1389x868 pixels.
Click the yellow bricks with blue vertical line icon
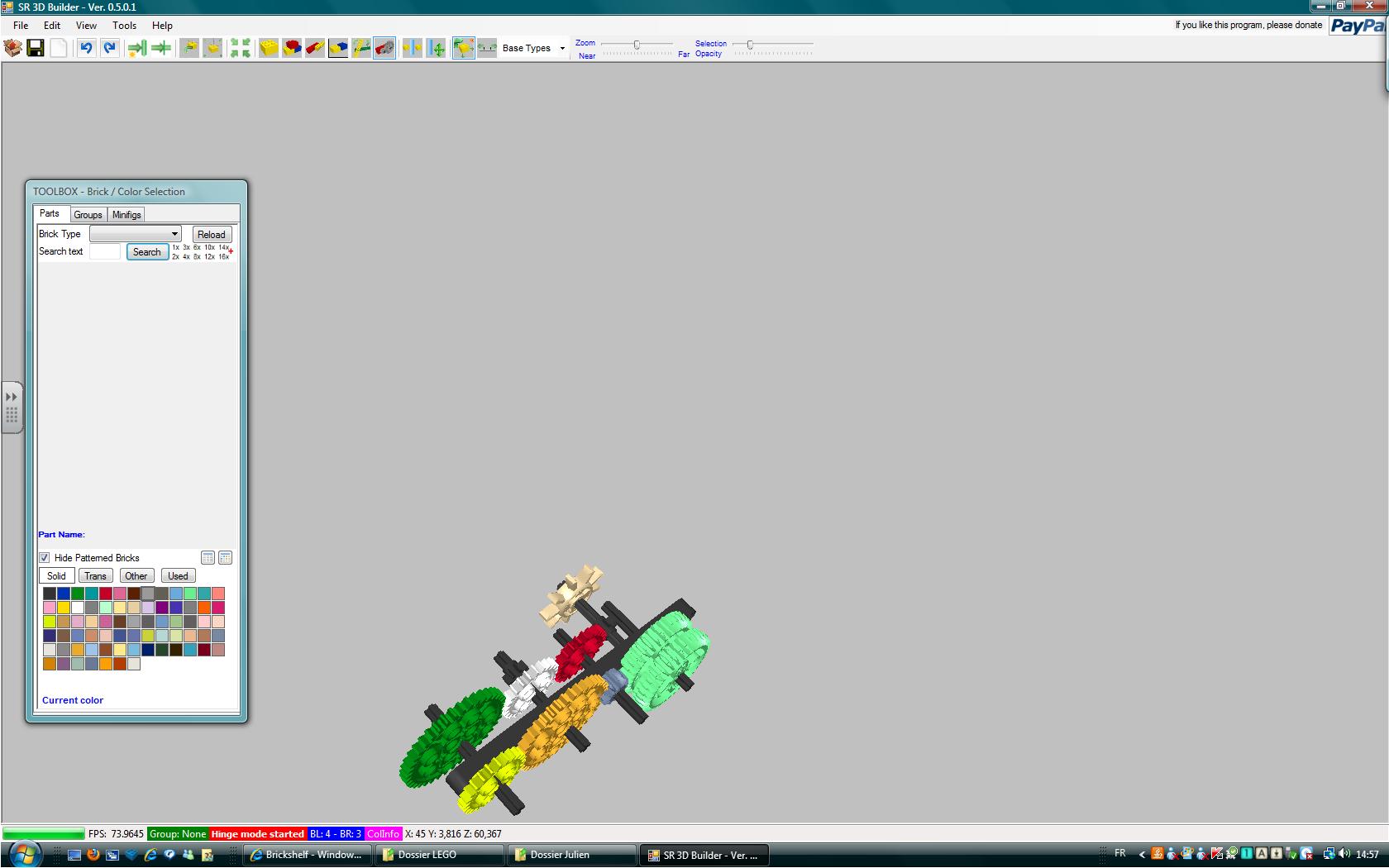(x=413, y=48)
